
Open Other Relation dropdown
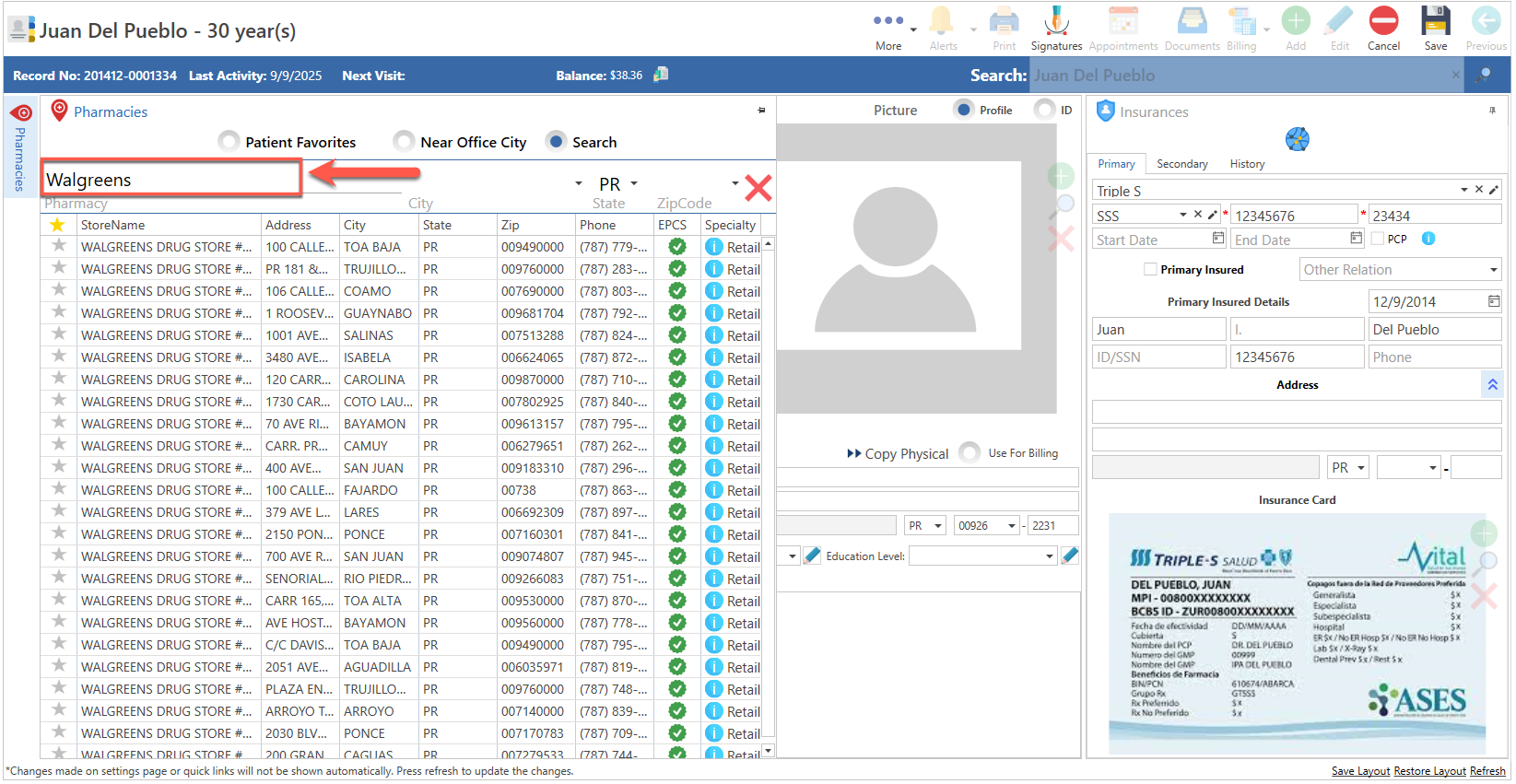[1493, 269]
